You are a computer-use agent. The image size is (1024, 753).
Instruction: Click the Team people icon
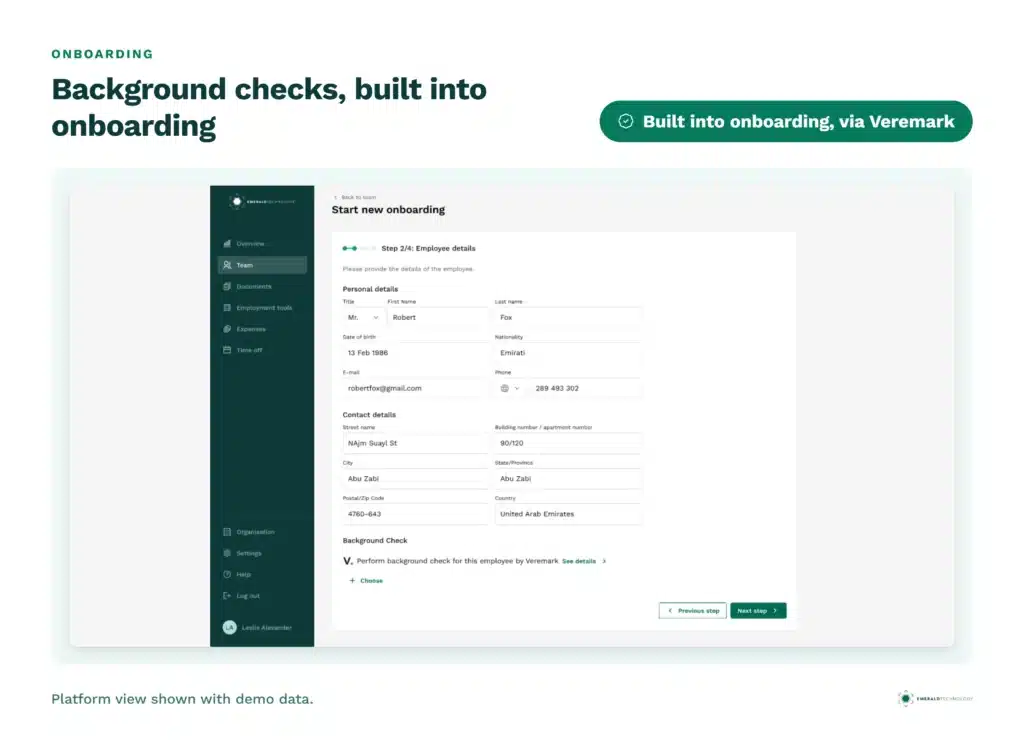pos(227,265)
